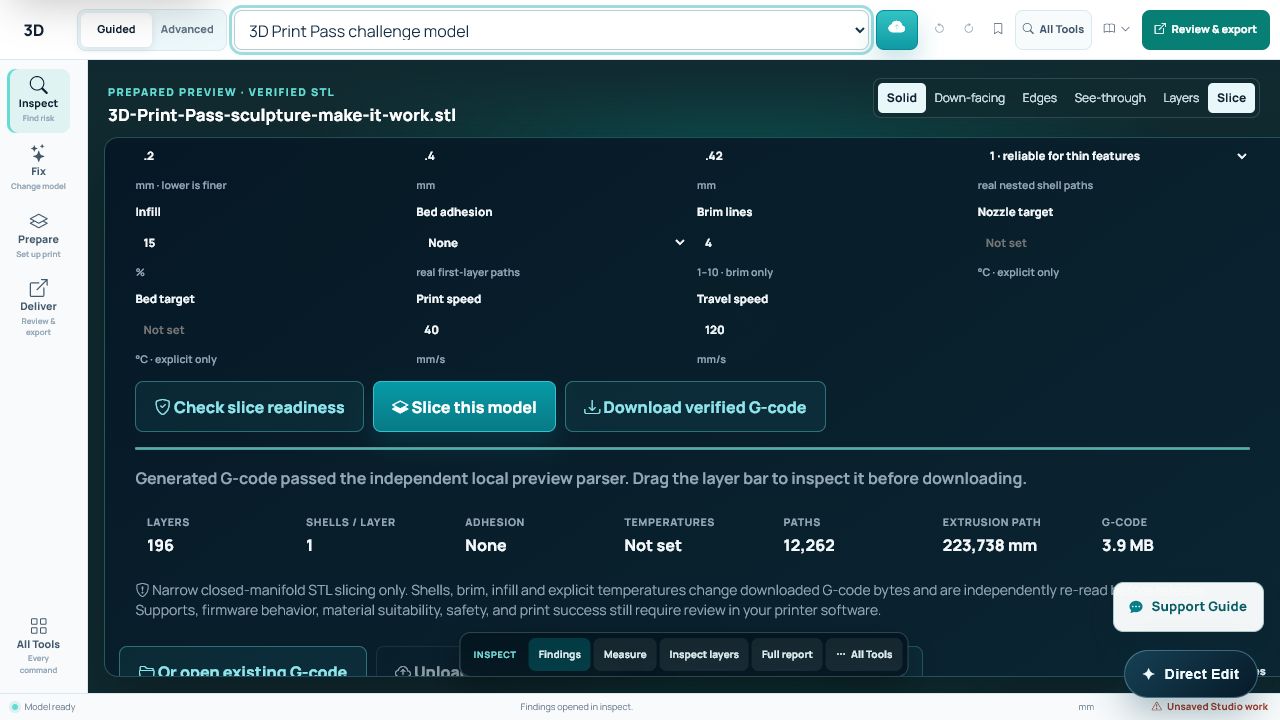Viewport: 1280px width, 720px height.
Task: Open the Findings tab in bottom bar
Action: coord(559,654)
